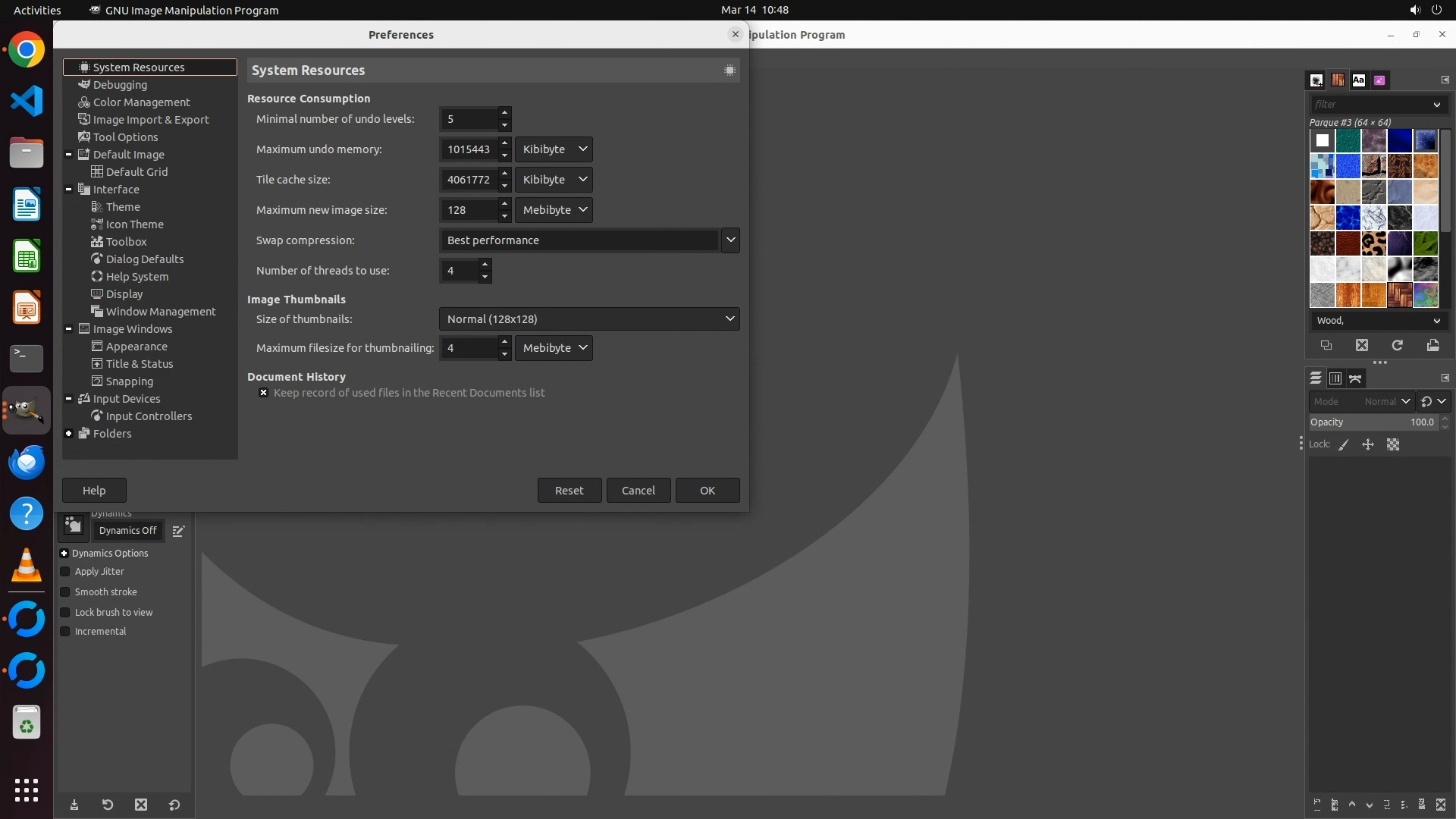Click the lock alpha channel icon
This screenshot has width=1456, height=819.
coord(1393,445)
